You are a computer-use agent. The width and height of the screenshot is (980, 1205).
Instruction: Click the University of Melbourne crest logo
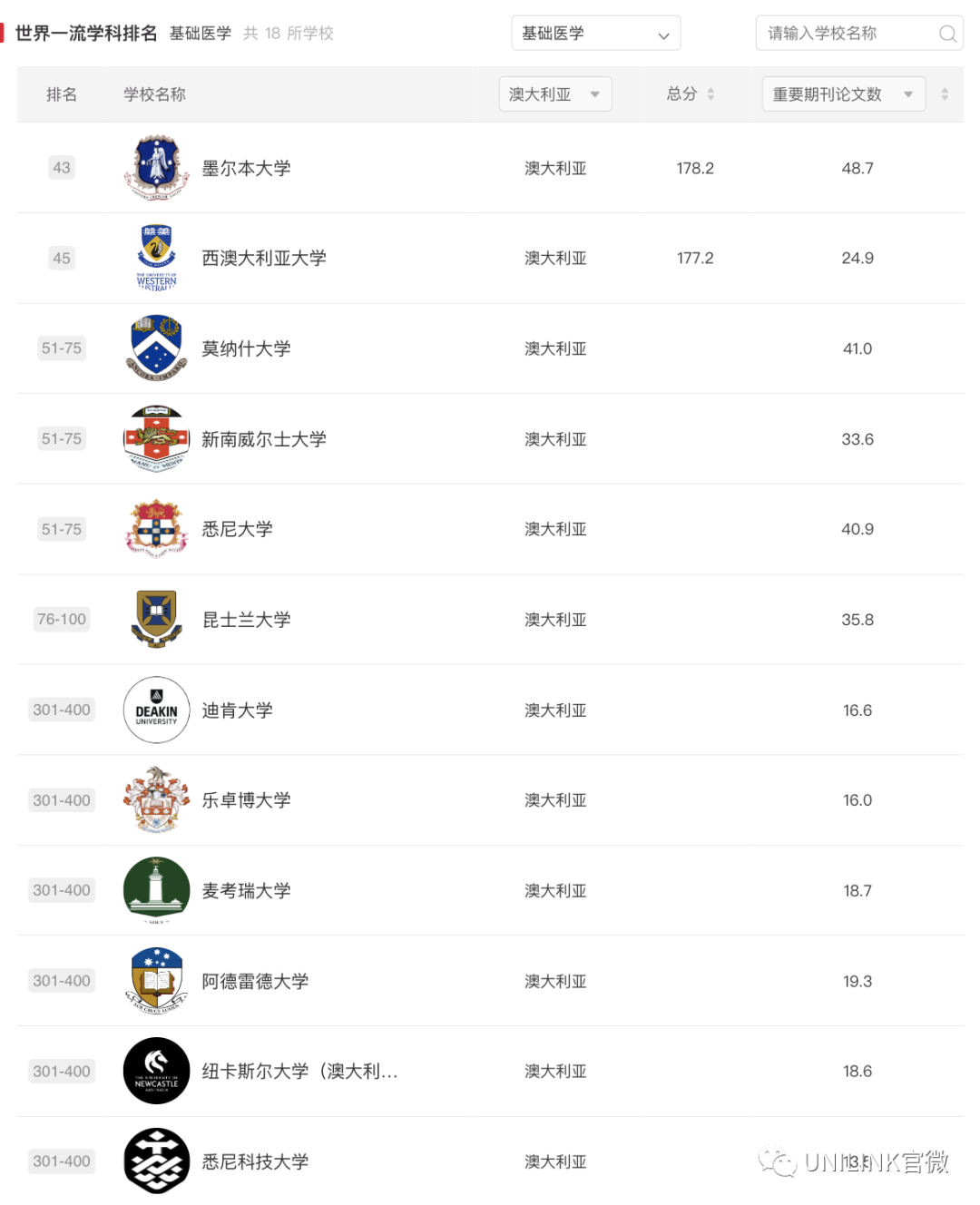(x=157, y=167)
